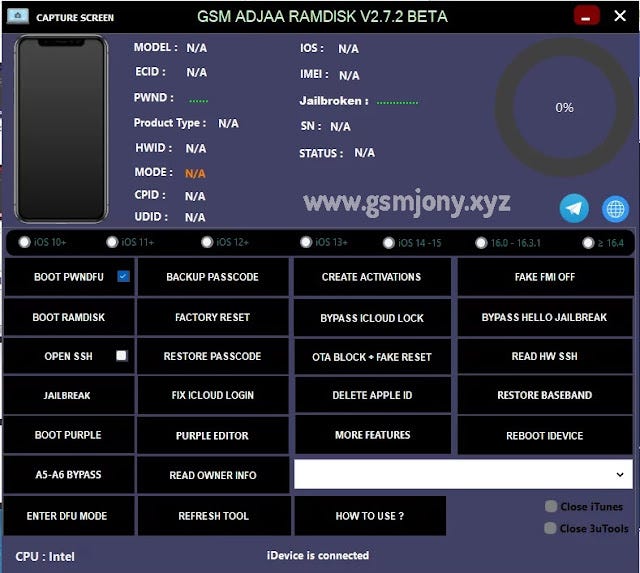Click the REFRESH TOOL button
The image size is (640, 573).
pos(214,516)
